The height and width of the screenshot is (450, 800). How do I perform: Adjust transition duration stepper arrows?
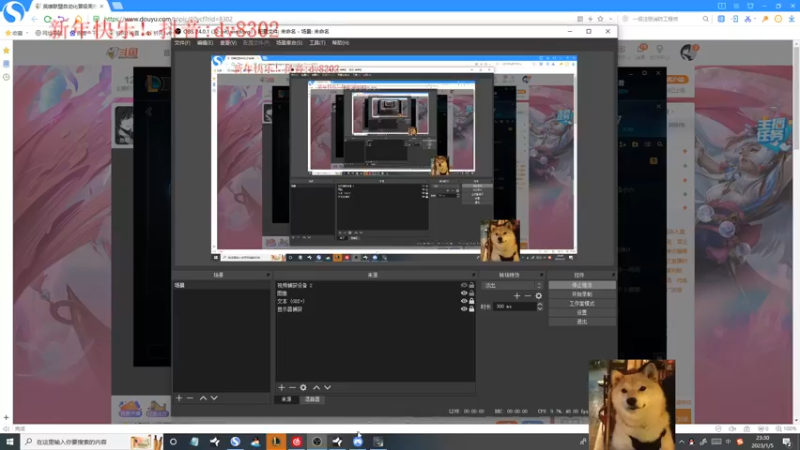point(540,306)
